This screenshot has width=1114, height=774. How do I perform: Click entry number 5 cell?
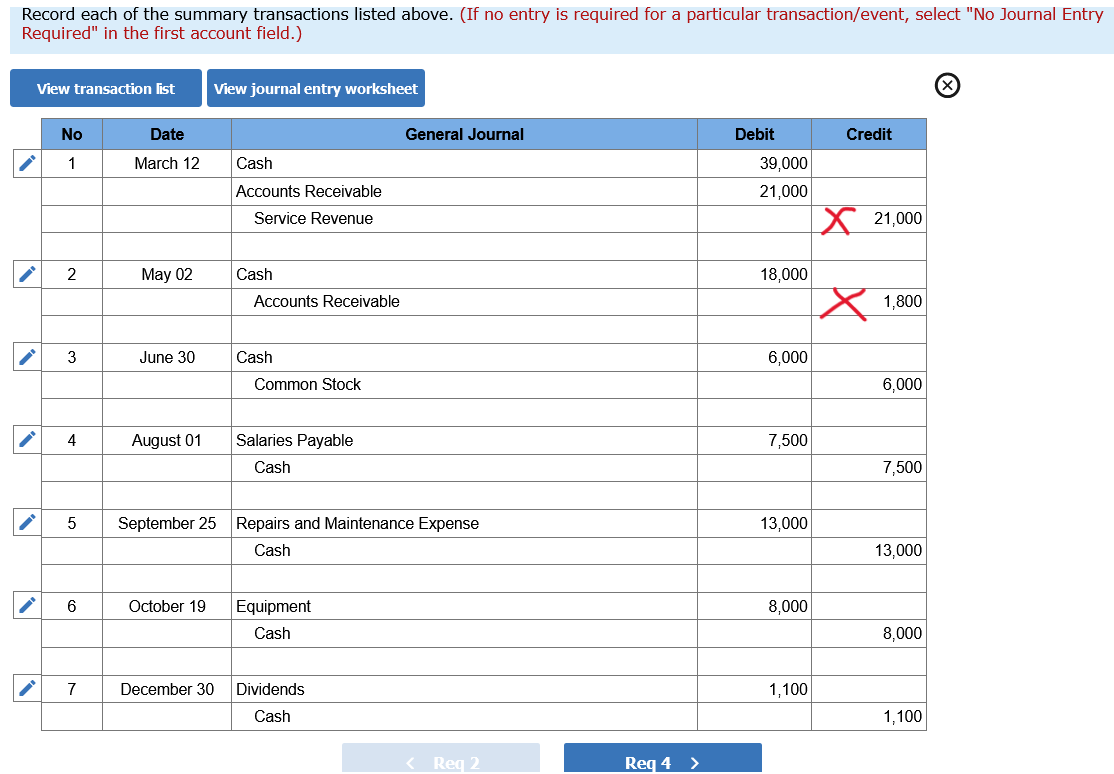[72, 523]
